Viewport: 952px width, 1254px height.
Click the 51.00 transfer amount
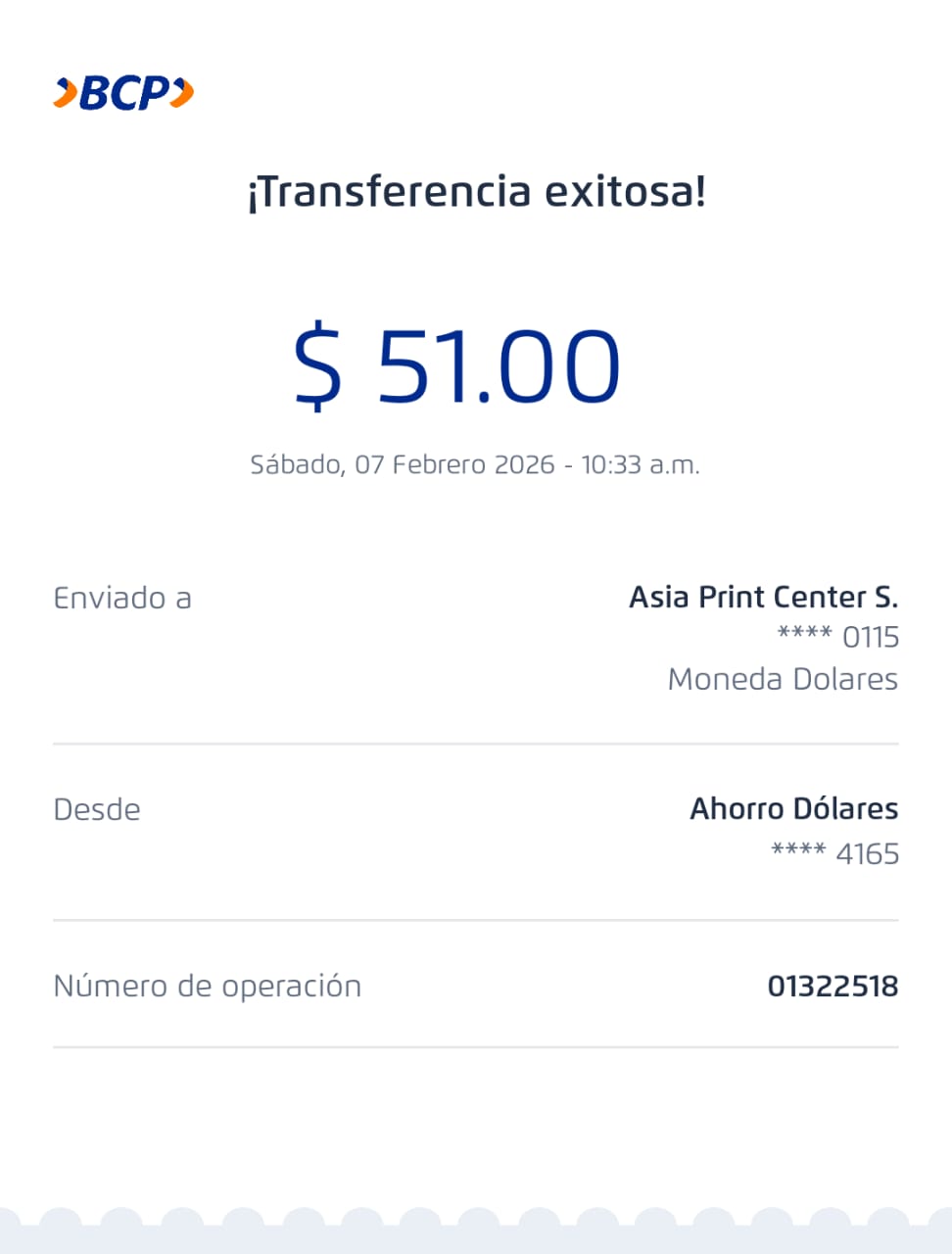pyautogui.click(x=499, y=365)
